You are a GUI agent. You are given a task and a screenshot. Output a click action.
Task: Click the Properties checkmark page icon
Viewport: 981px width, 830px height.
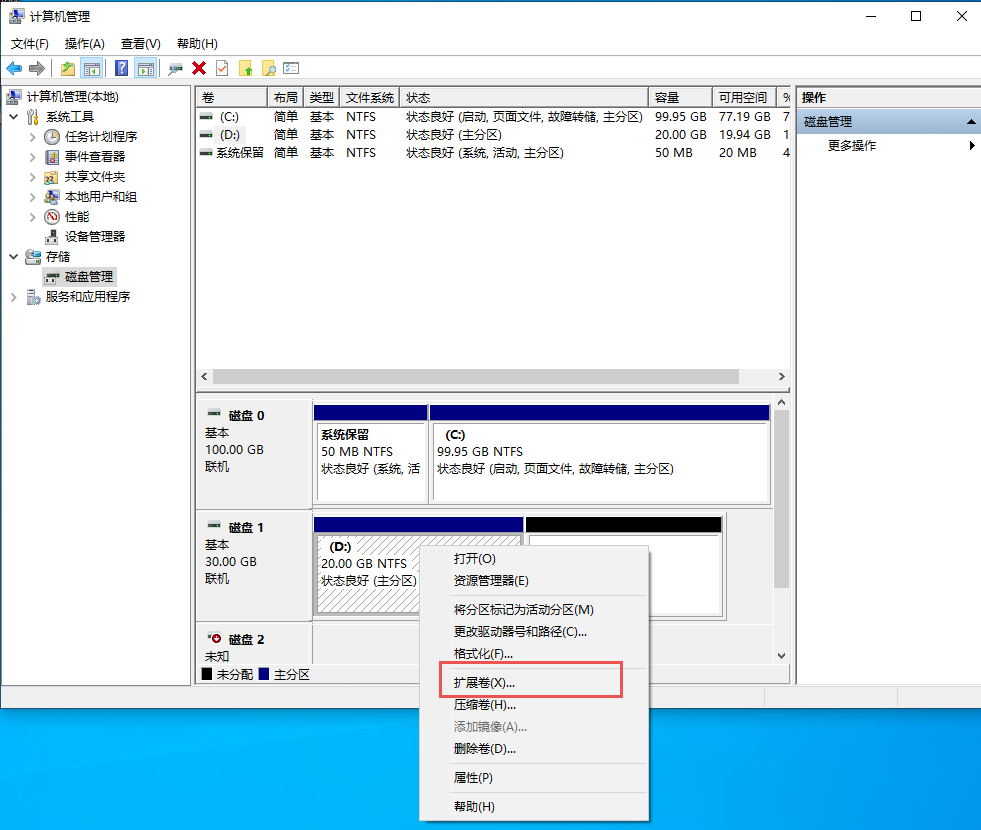coord(222,68)
